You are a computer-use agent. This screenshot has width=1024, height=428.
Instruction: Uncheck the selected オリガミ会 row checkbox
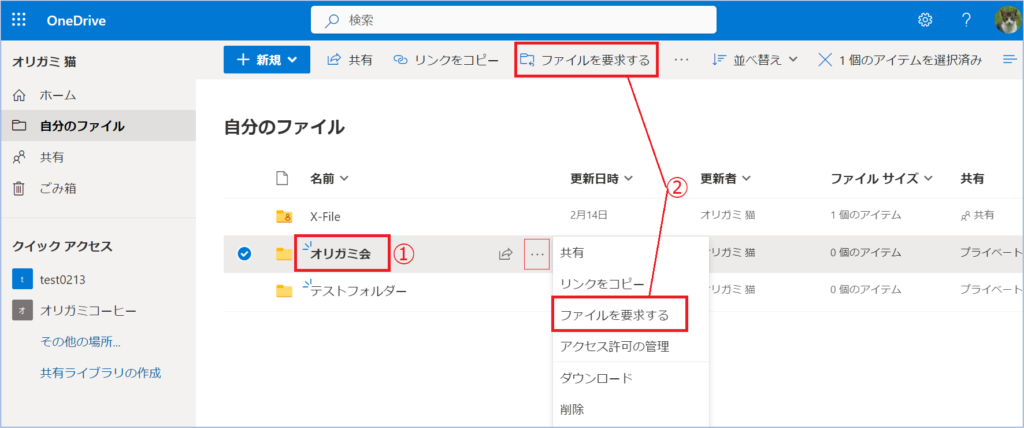[245, 254]
